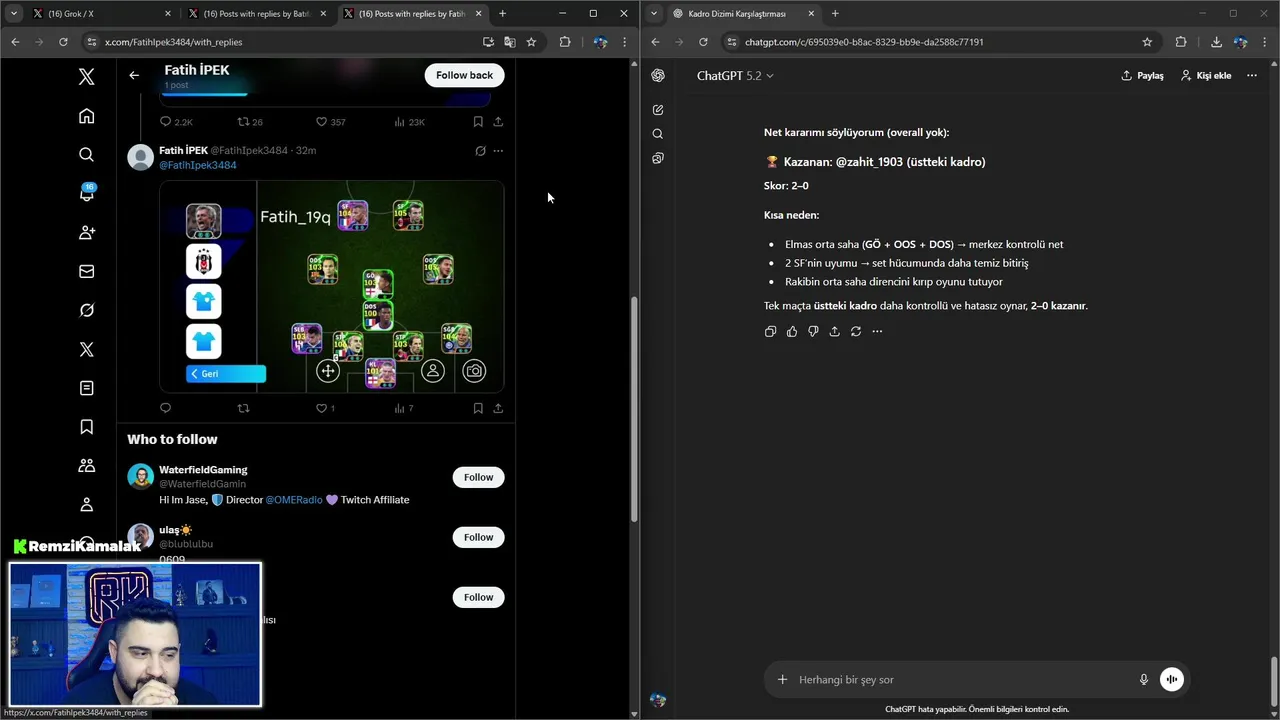The image size is (1280, 720).
Task: Click the X page vertical scrollbar
Action: tap(634, 410)
